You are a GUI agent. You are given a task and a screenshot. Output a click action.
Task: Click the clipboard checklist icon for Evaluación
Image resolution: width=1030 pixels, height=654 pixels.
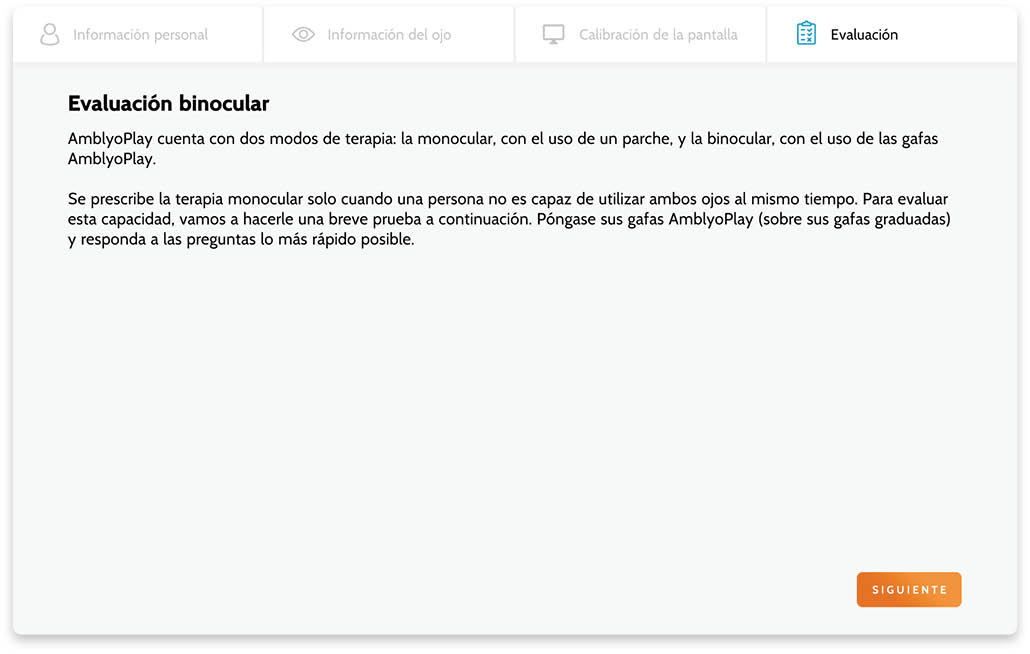(806, 33)
